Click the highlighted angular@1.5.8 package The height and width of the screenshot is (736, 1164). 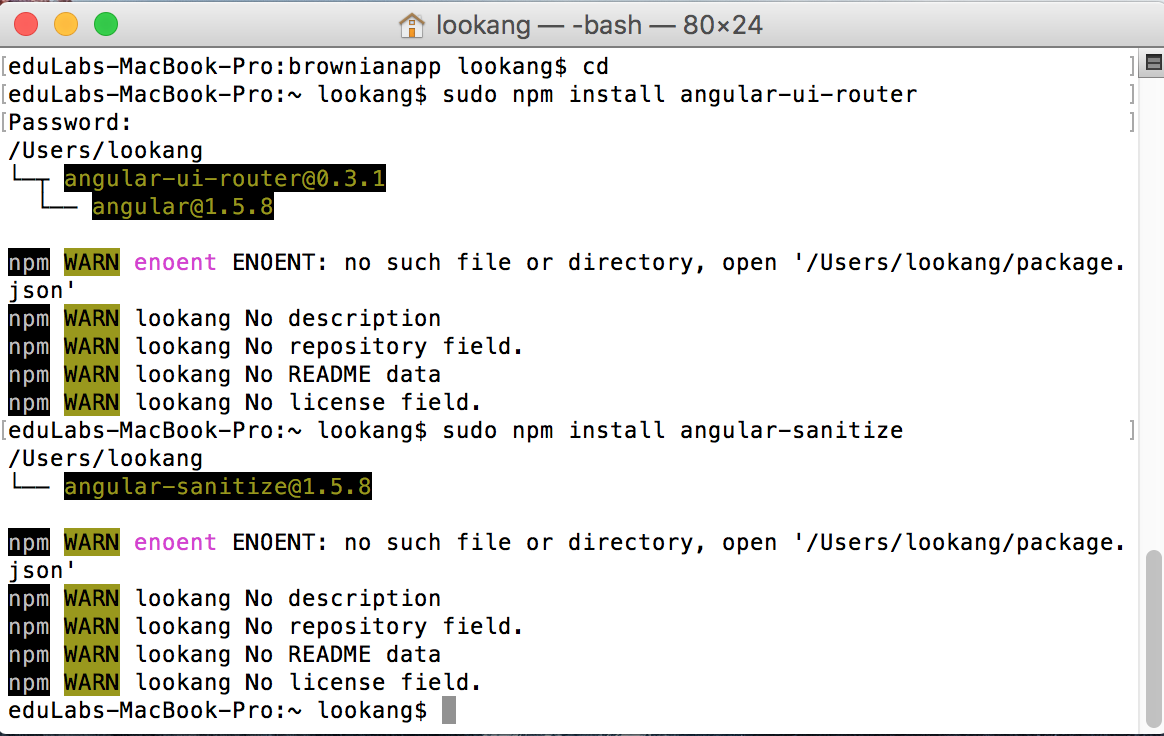pyautogui.click(x=182, y=207)
